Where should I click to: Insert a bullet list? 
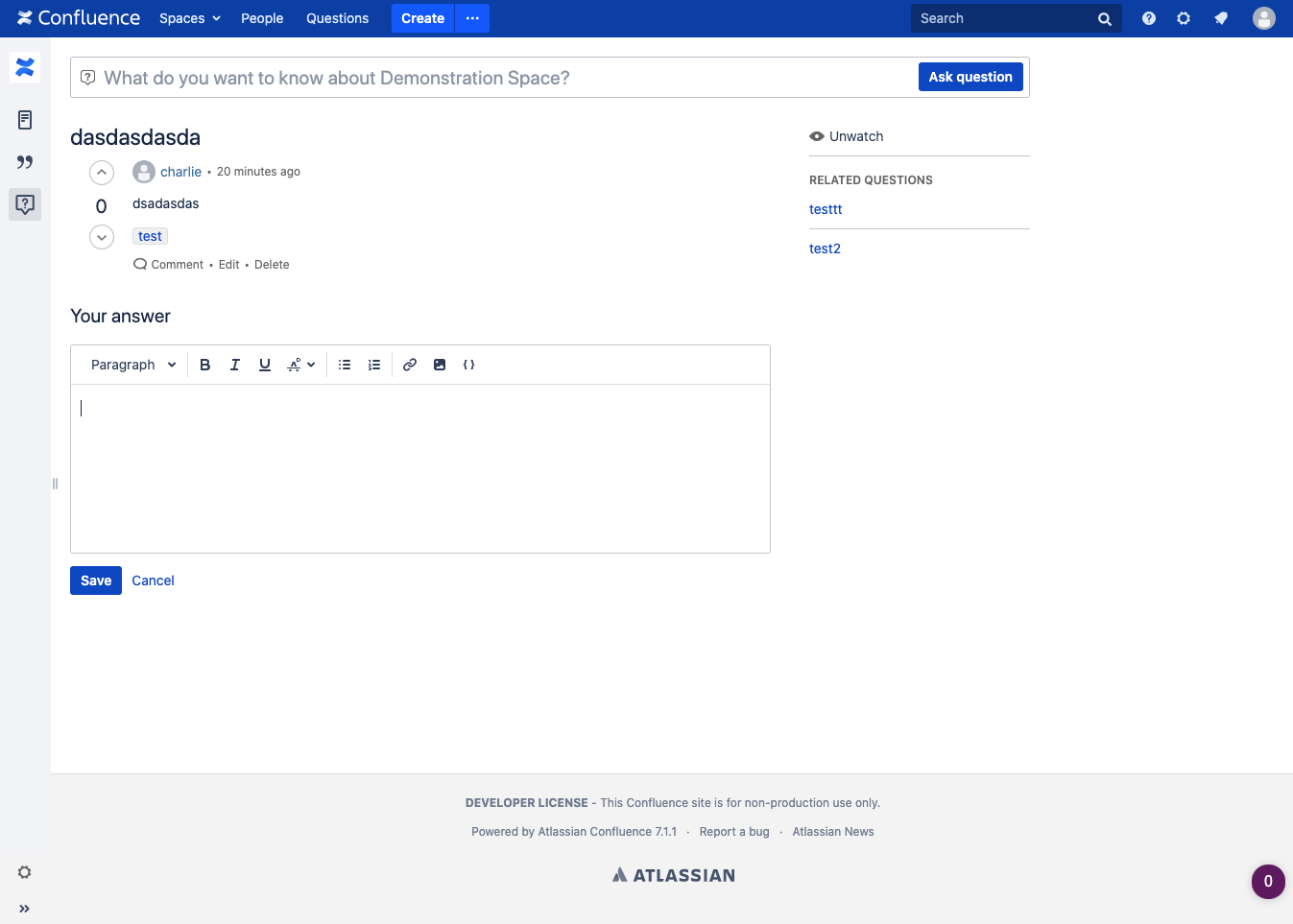click(x=345, y=365)
